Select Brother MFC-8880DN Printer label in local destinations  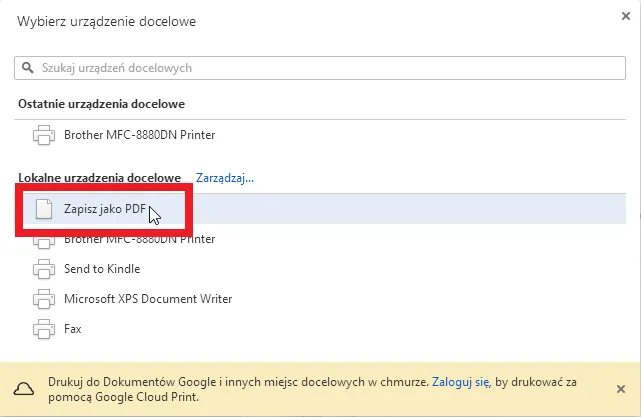coord(139,240)
